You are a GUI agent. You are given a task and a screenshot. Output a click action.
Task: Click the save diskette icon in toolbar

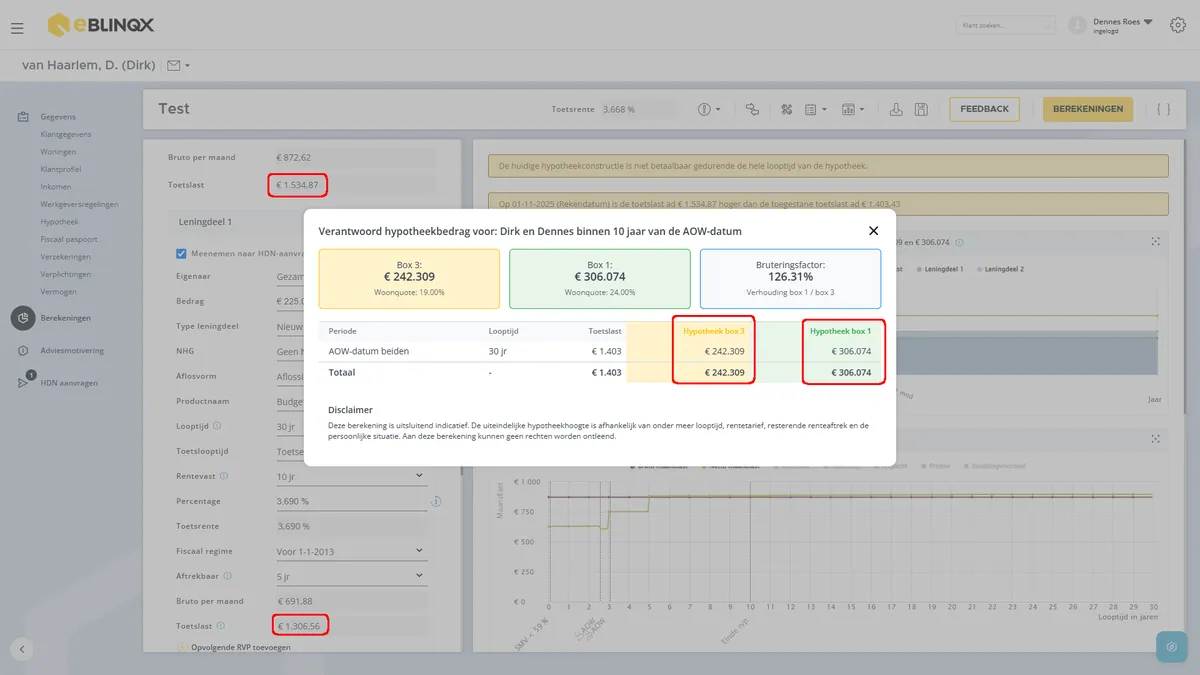921,109
